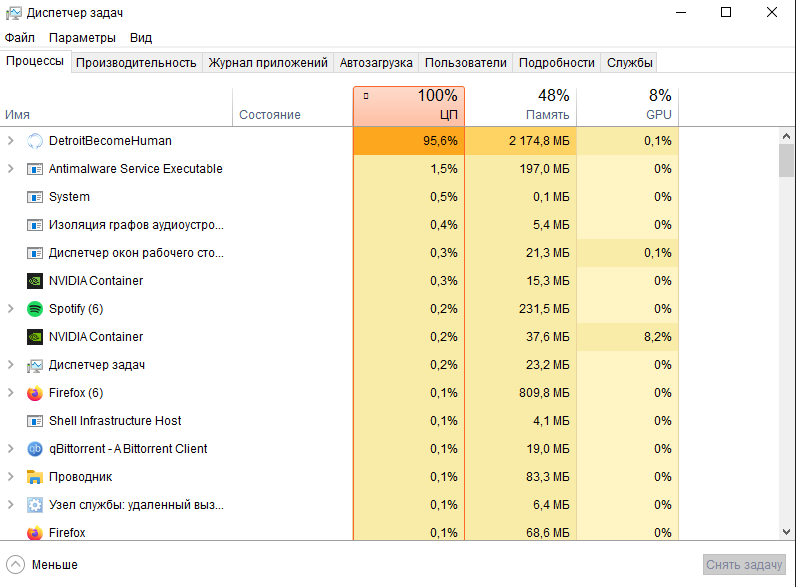Click the 83,3 МБ memory value

click(548, 477)
